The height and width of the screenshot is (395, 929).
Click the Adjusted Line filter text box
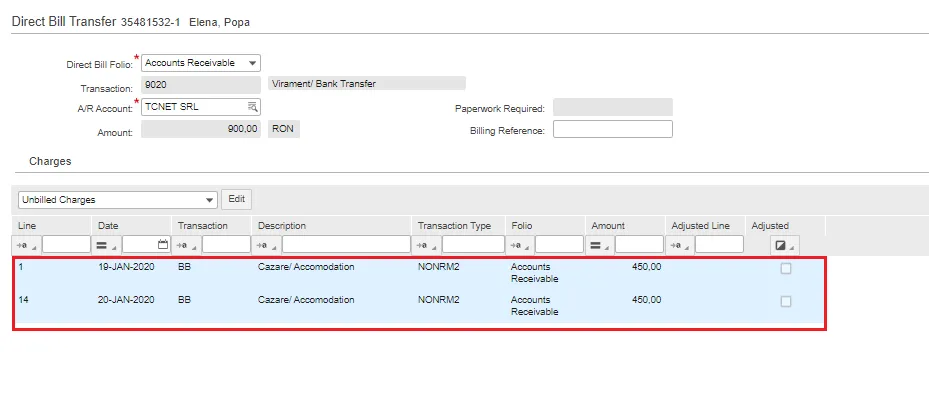click(x=719, y=244)
